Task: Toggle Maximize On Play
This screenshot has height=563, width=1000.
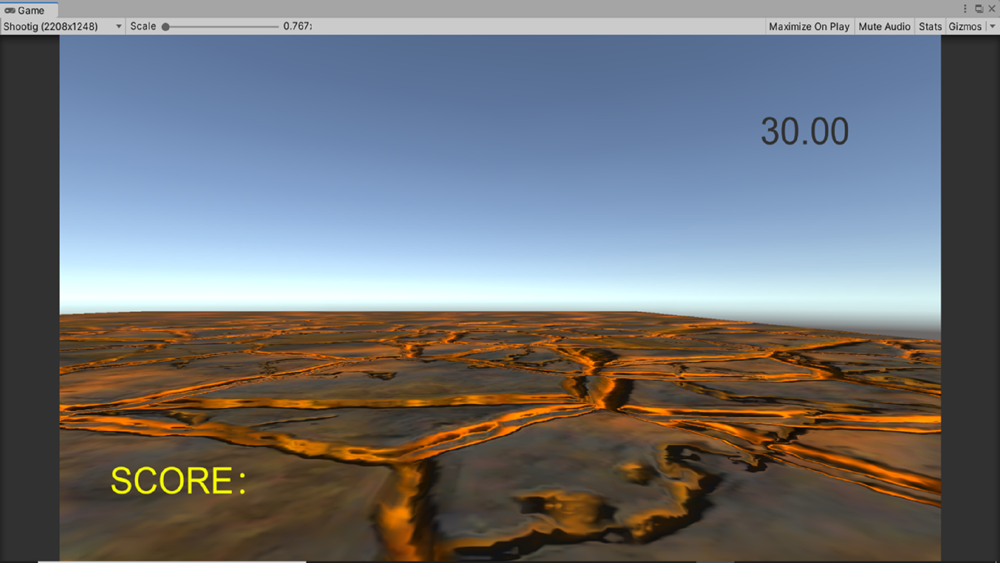Action: click(809, 26)
